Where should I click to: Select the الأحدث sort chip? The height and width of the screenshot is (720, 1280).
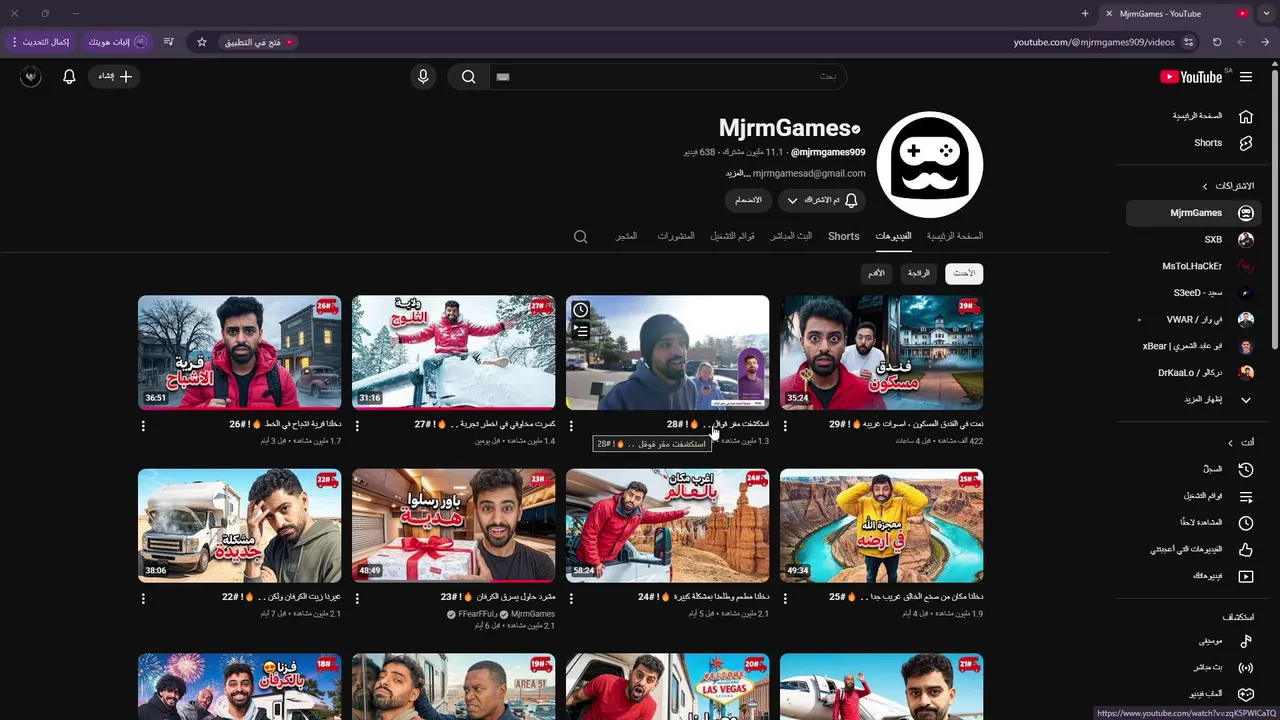(x=964, y=273)
